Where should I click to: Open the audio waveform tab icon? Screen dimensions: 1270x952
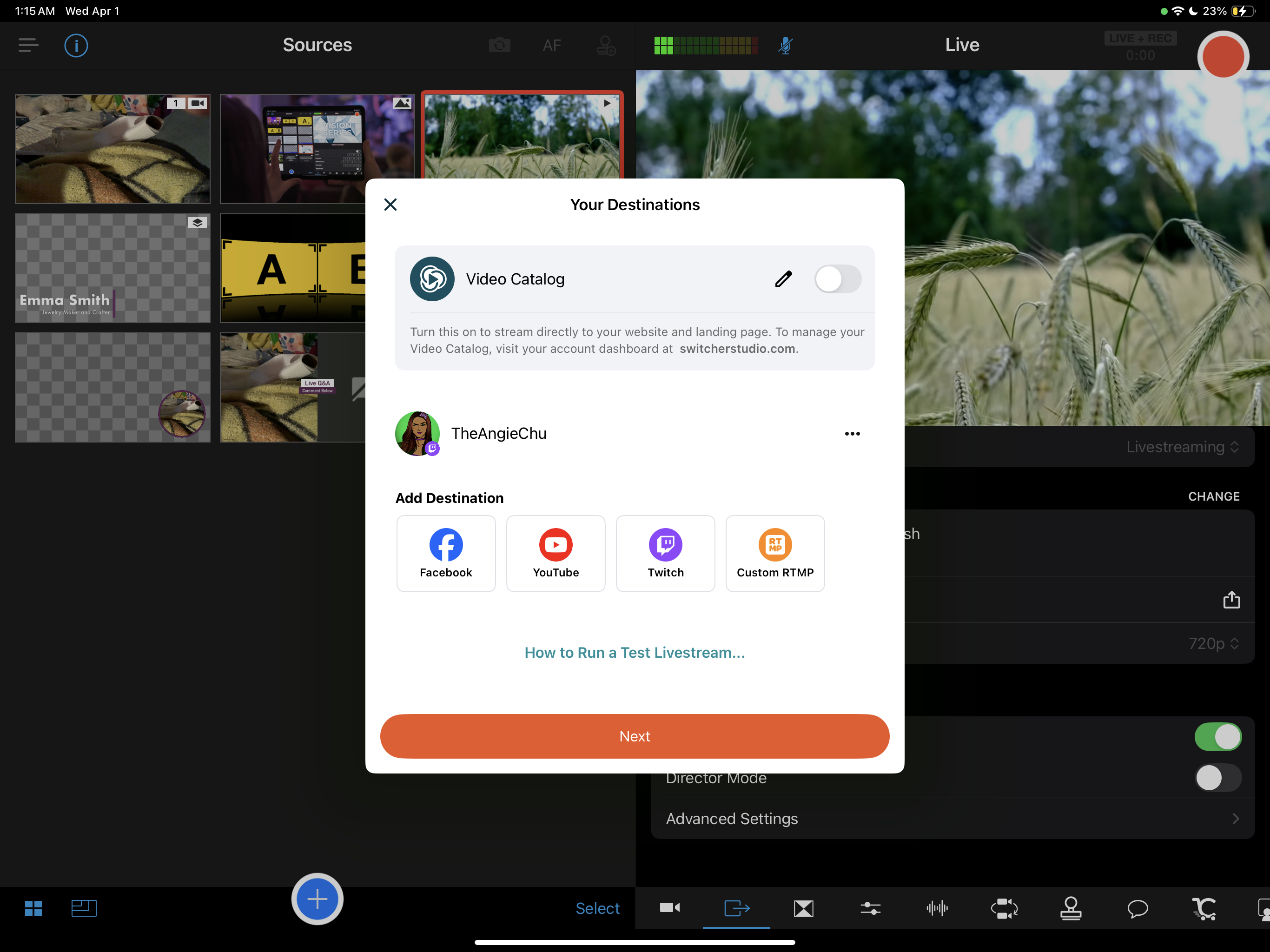coord(937,908)
